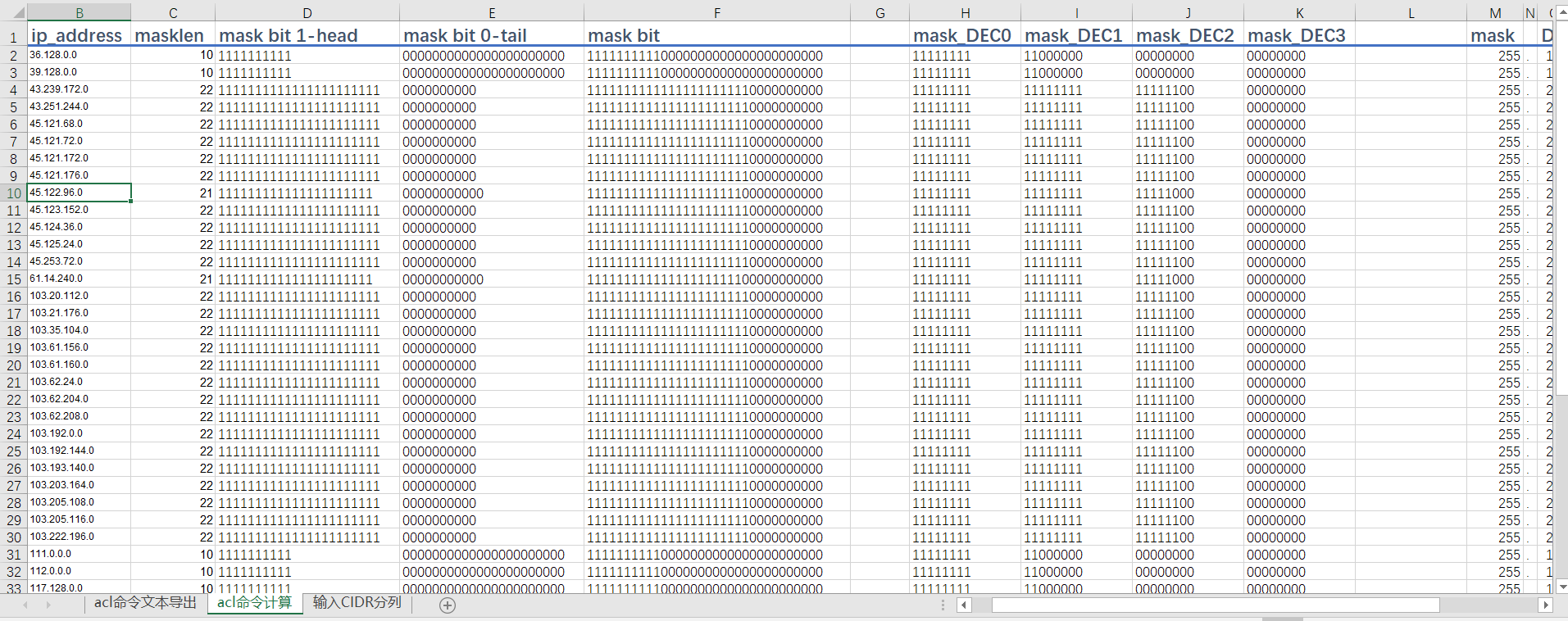The image size is (1568, 621).
Task: Click the horizontal scrollbar thumb
Action: 1216,605
